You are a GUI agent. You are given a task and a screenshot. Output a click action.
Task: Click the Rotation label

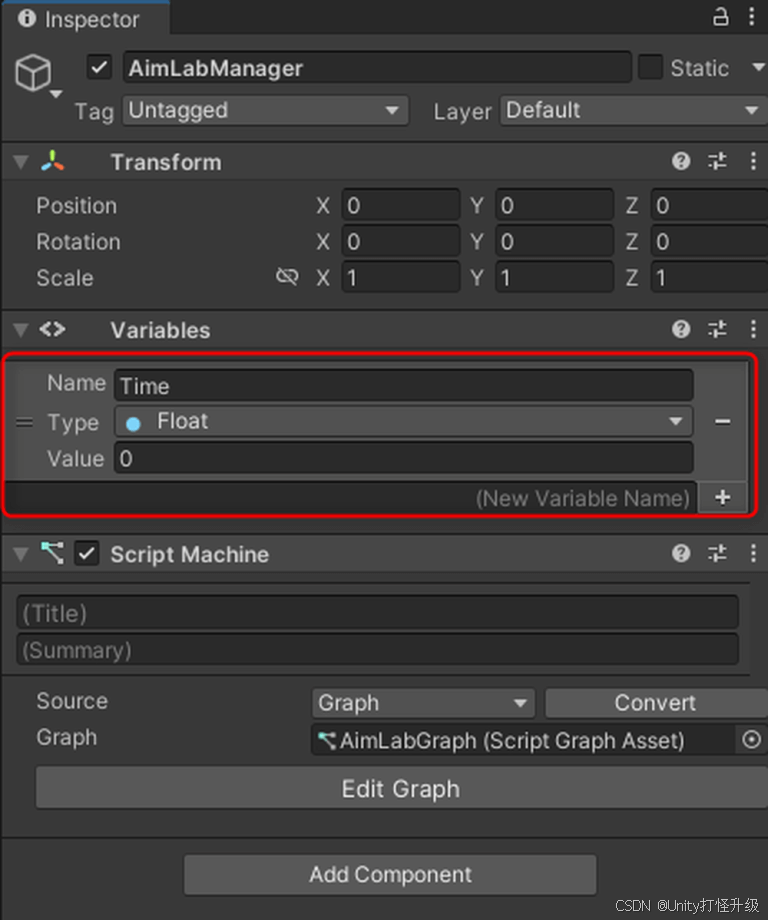pyautogui.click(x=79, y=242)
